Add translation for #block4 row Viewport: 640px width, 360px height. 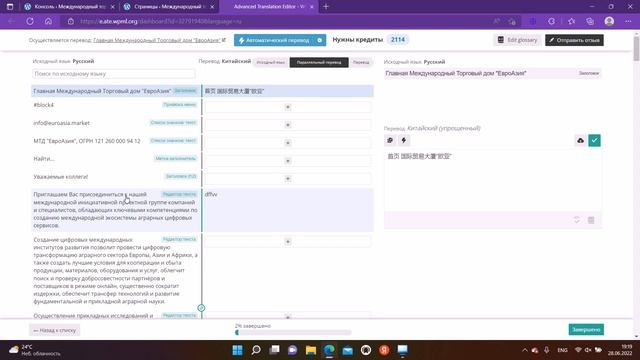click(x=288, y=107)
